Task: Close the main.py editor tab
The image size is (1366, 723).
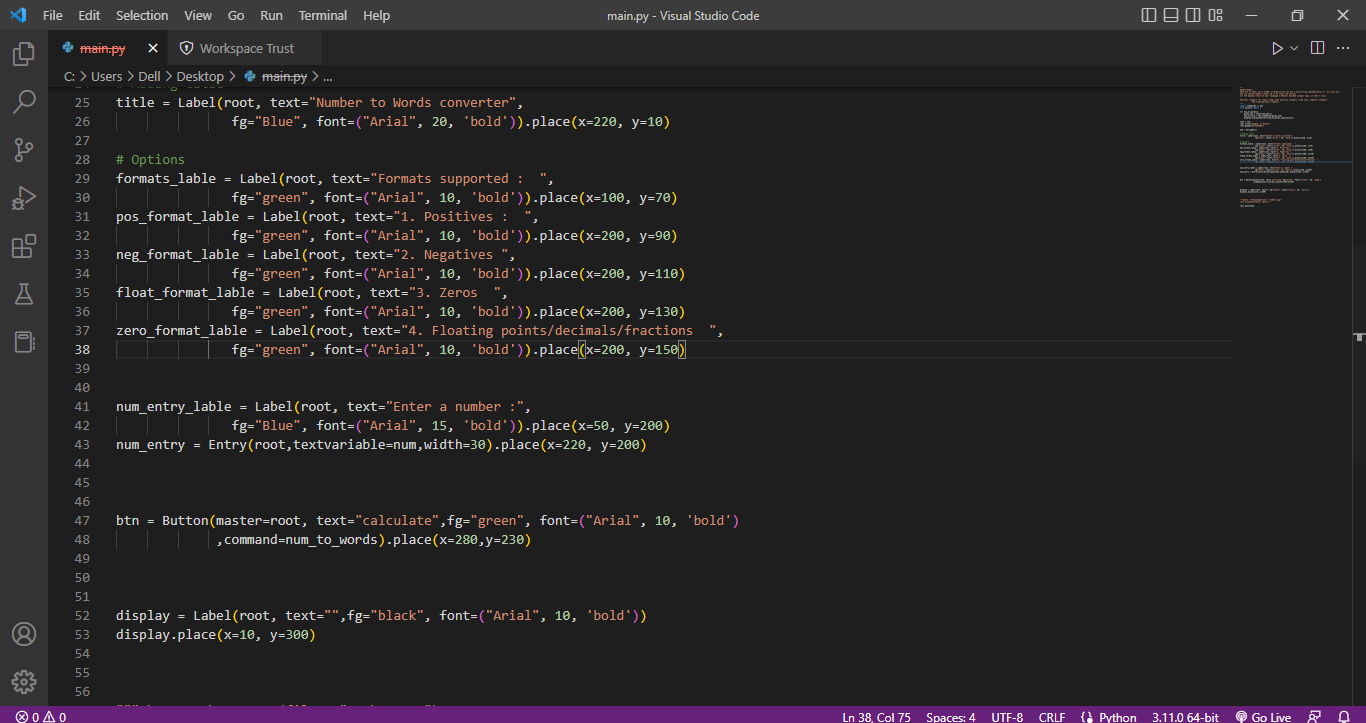Action: coord(153,48)
